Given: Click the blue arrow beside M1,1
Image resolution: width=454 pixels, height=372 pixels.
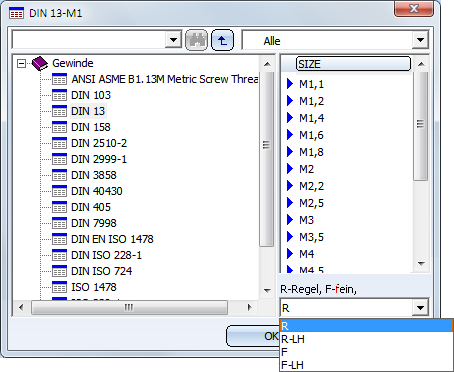Looking at the screenshot, I should [290, 84].
